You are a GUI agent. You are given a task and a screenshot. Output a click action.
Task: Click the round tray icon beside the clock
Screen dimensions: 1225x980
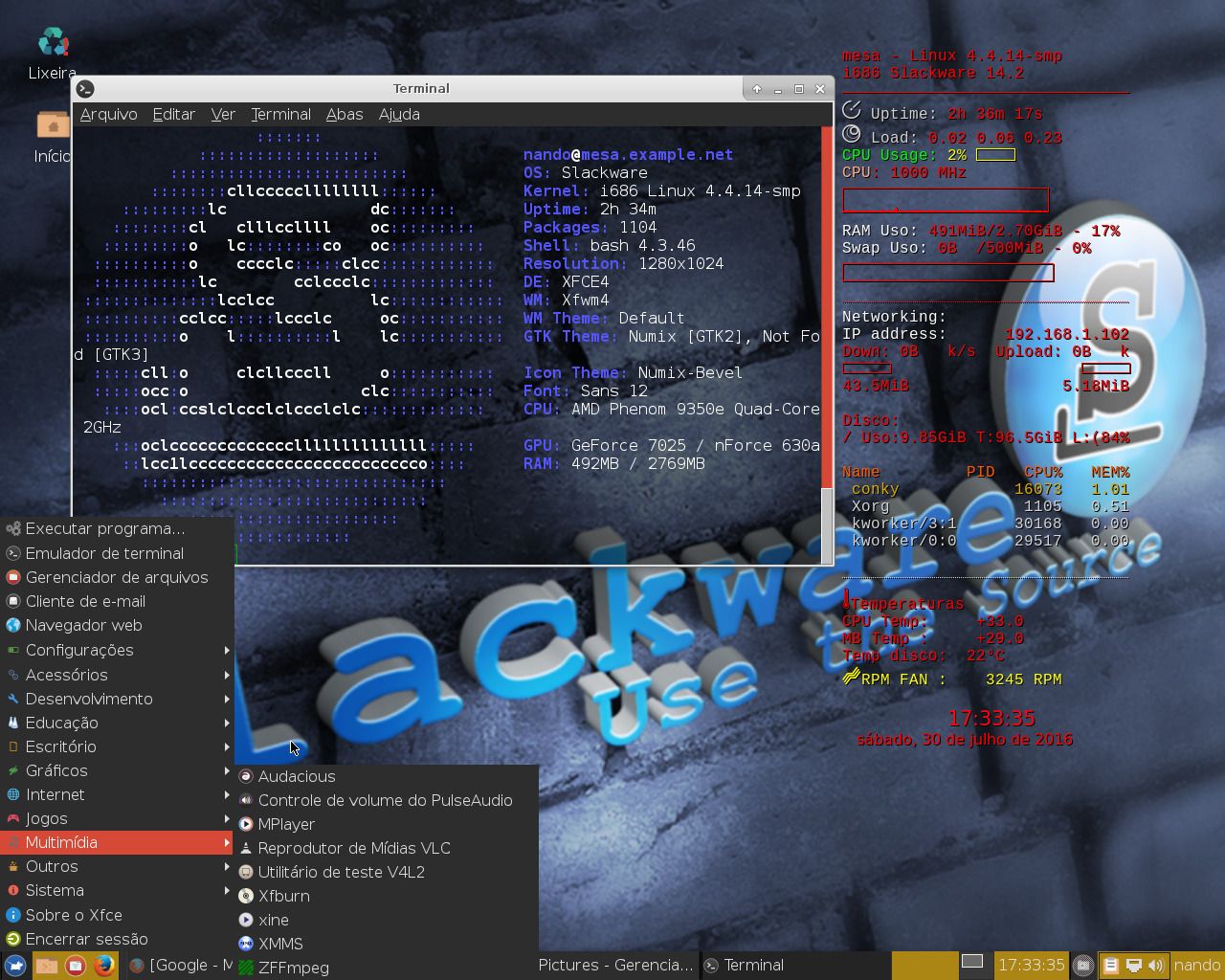(x=1082, y=966)
